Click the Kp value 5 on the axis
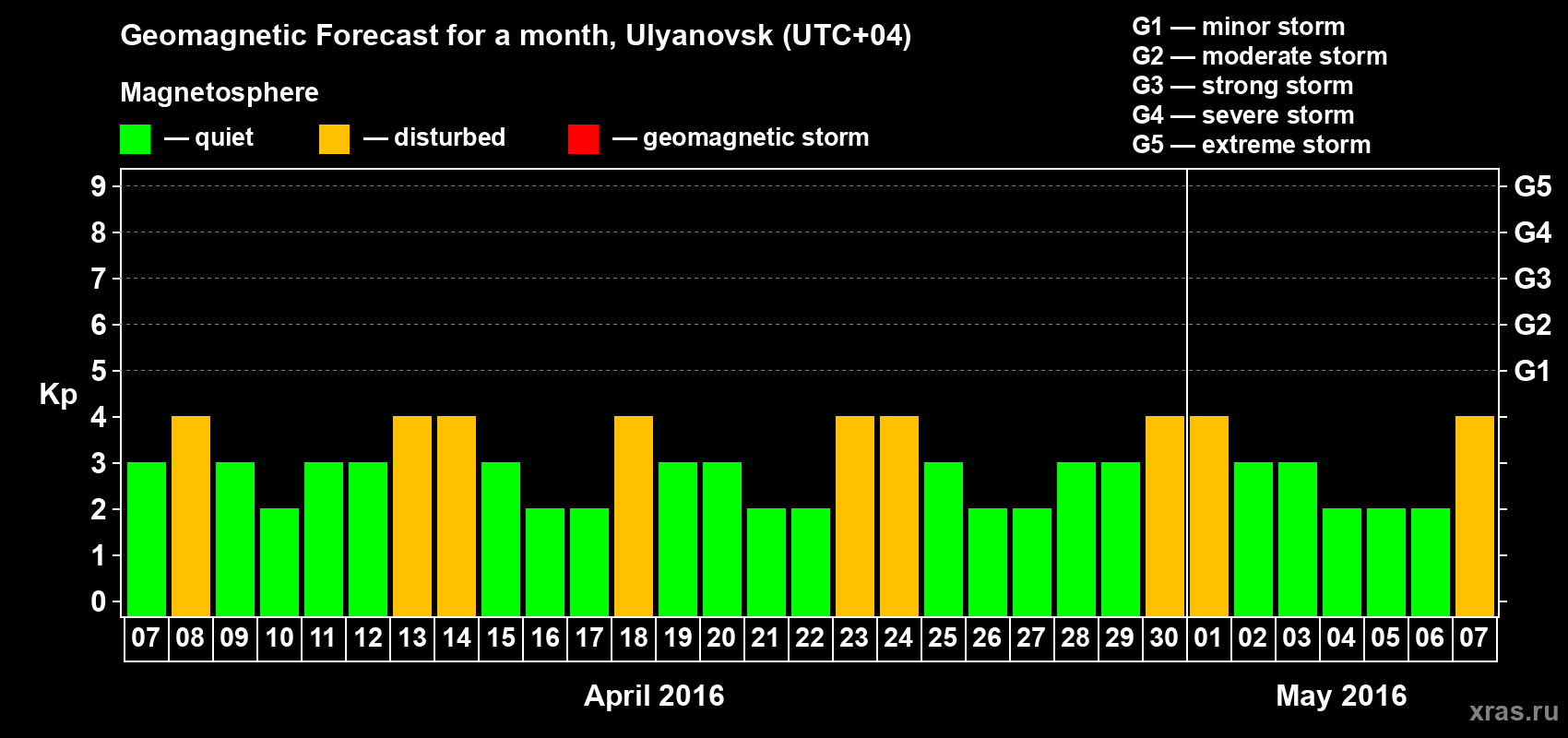The width and height of the screenshot is (1568, 738). click(x=99, y=371)
